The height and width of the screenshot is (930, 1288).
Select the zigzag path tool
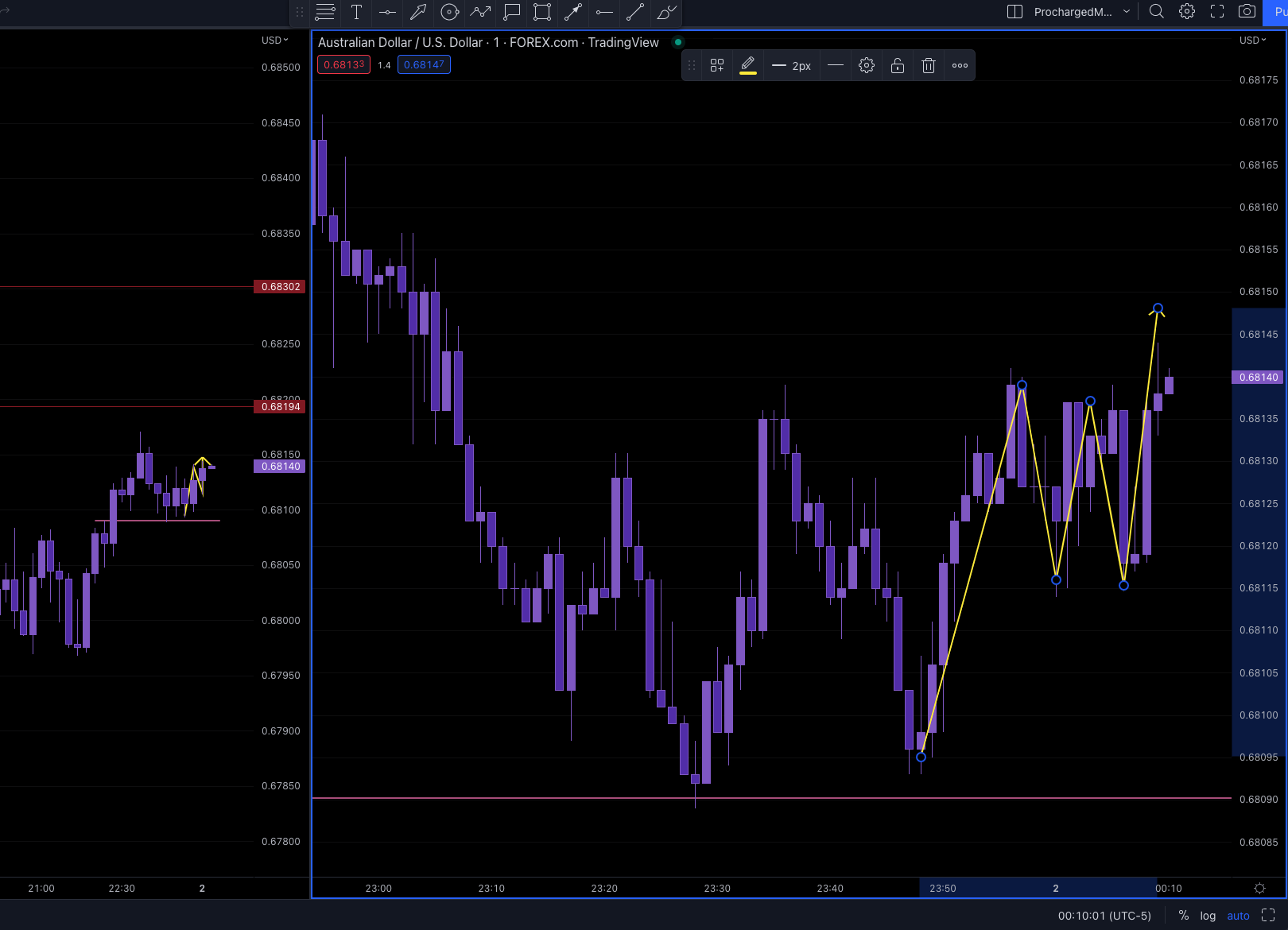[480, 12]
